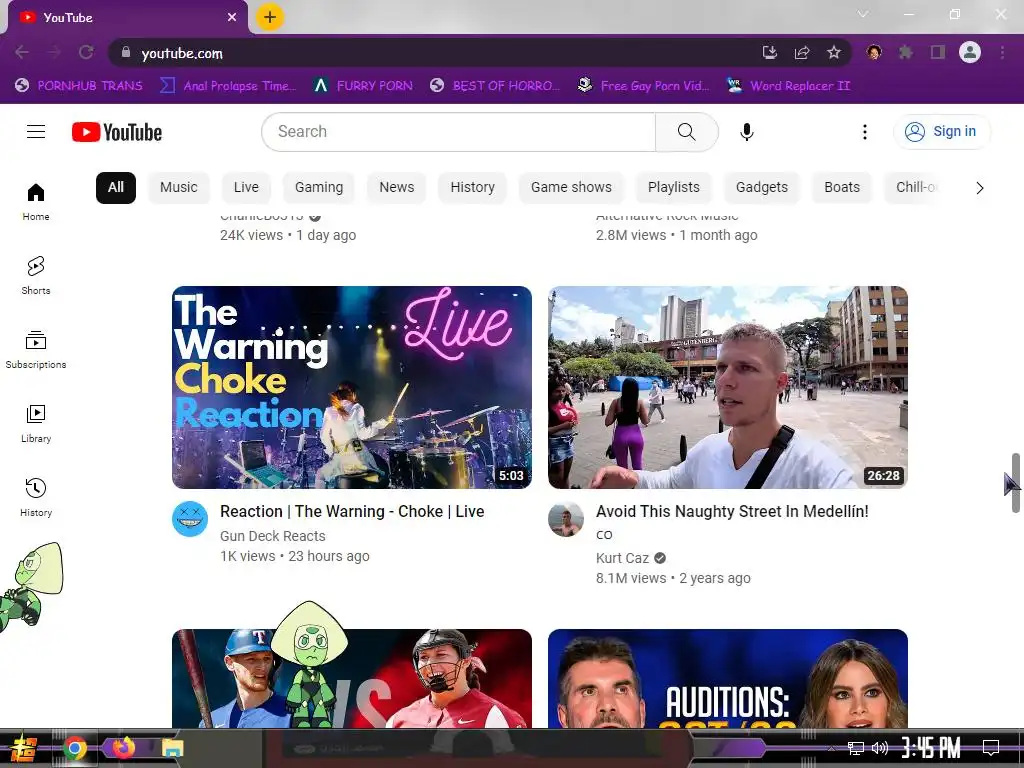Select the History filter chip
Screen dimensions: 1024x768
472,187
